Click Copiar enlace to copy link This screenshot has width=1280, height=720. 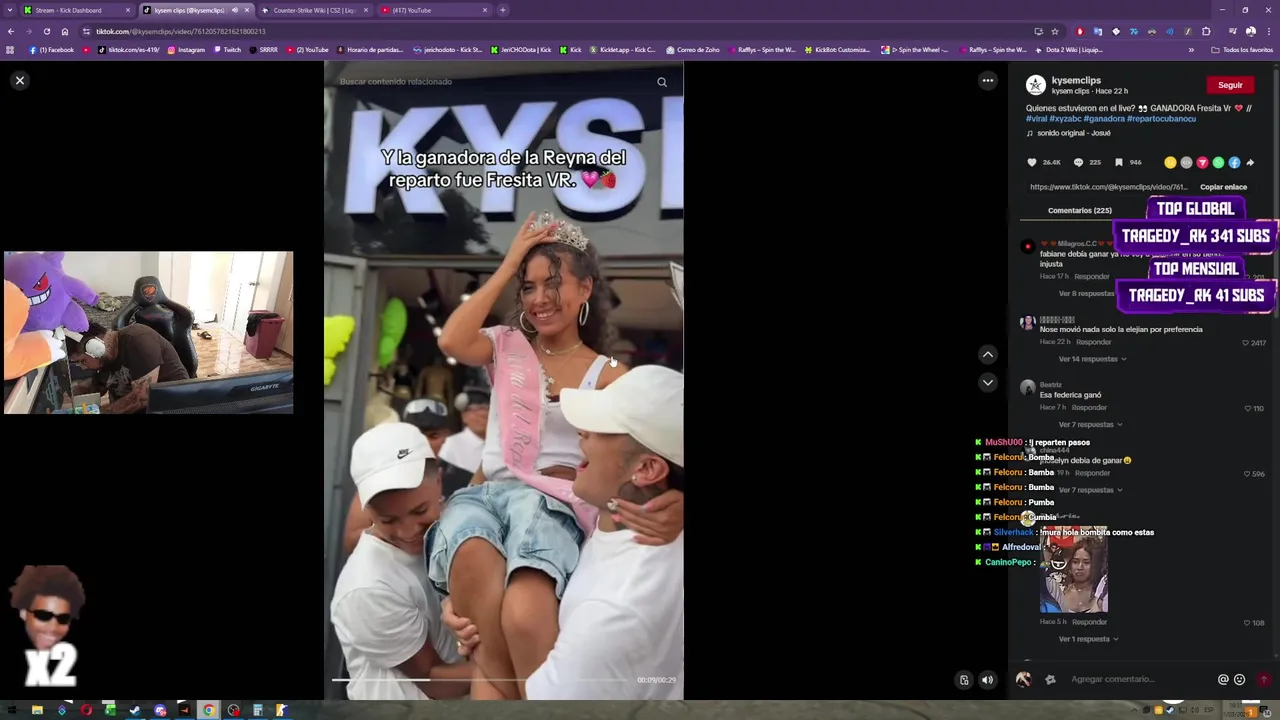click(1223, 187)
